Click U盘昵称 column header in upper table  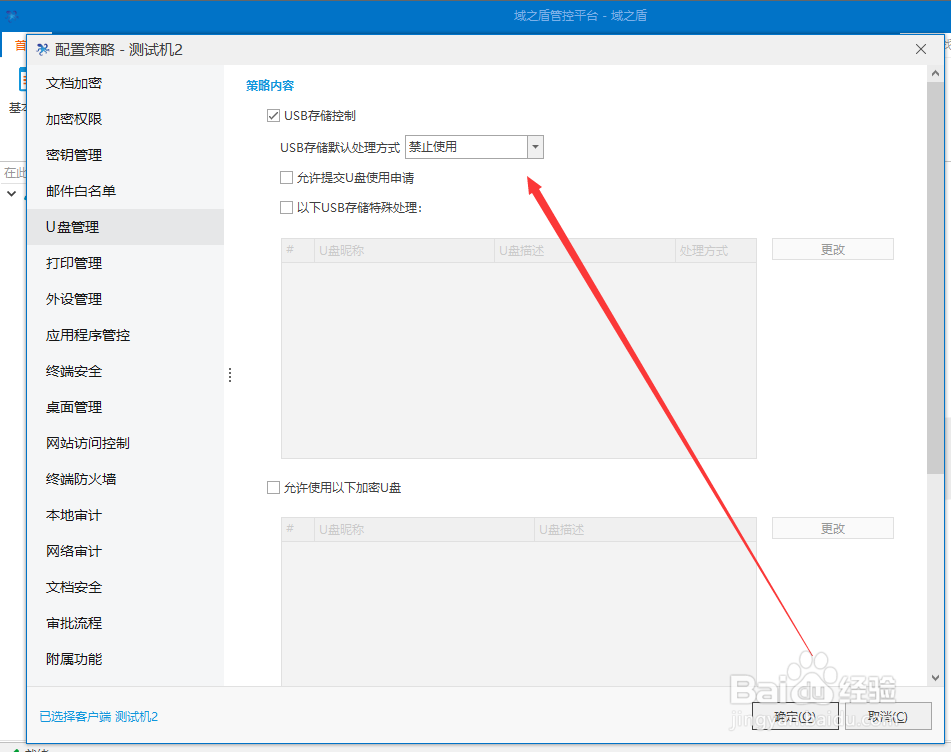pyautogui.click(x=405, y=250)
